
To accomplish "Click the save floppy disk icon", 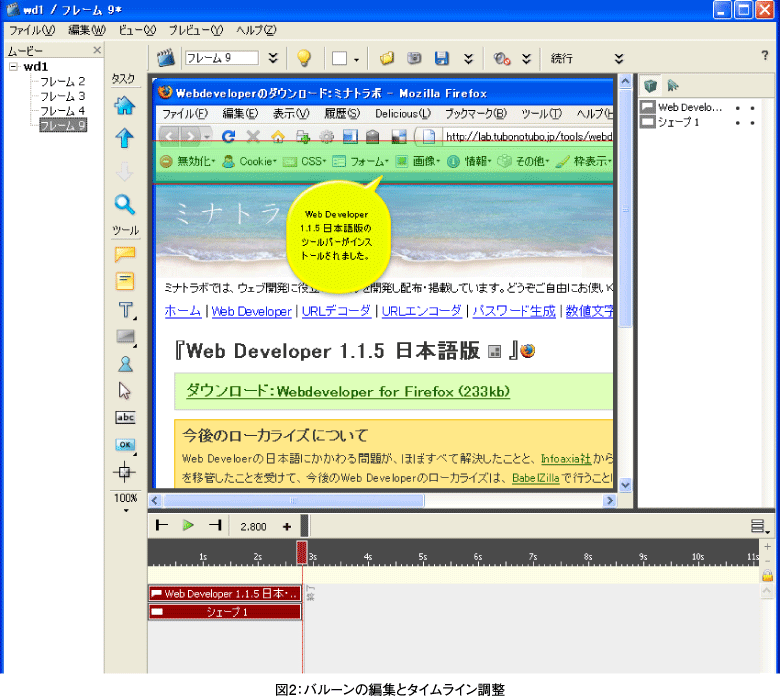I will click(x=442, y=58).
